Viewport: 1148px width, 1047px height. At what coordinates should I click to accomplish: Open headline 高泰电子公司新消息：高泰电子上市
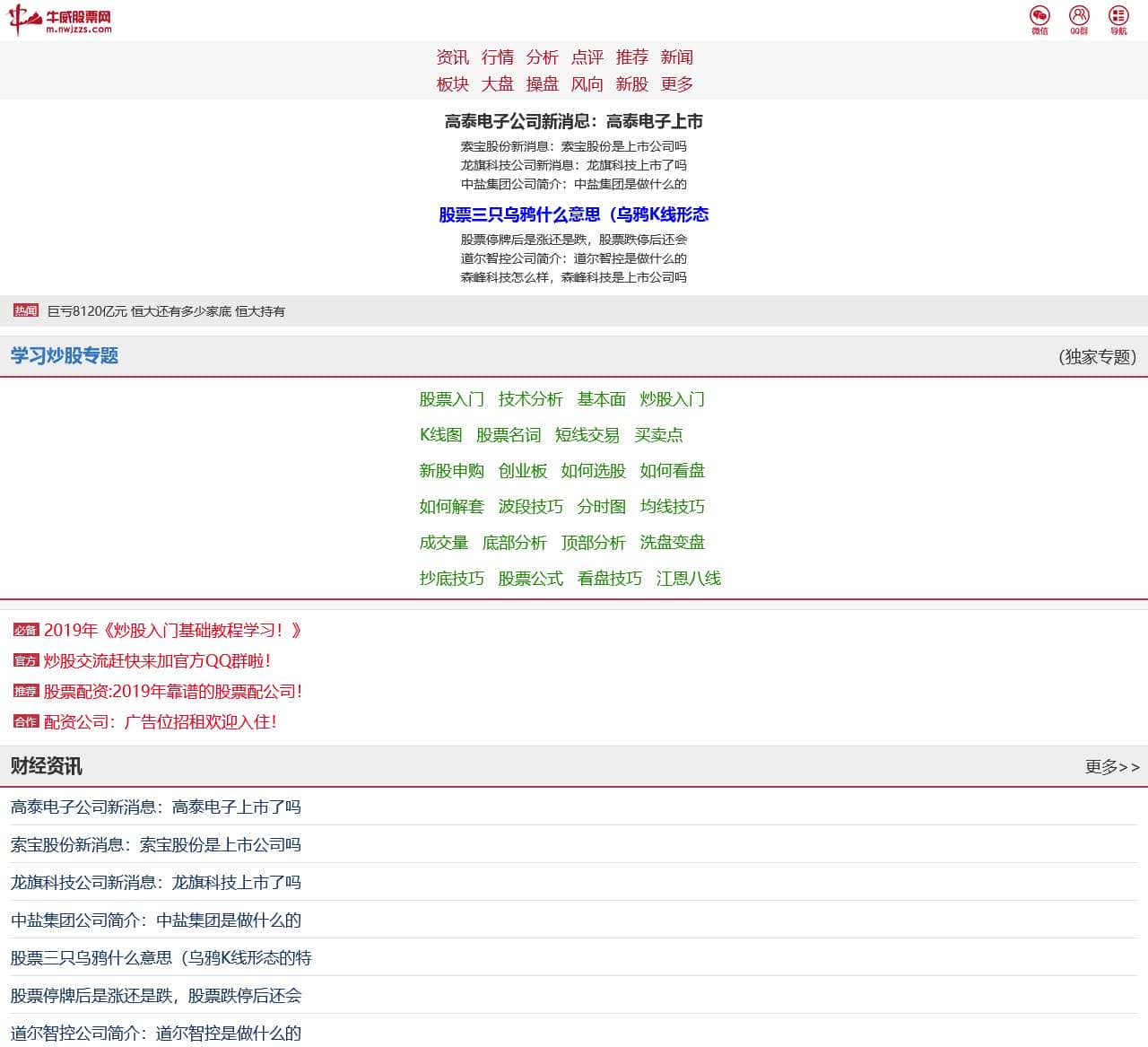(574, 121)
